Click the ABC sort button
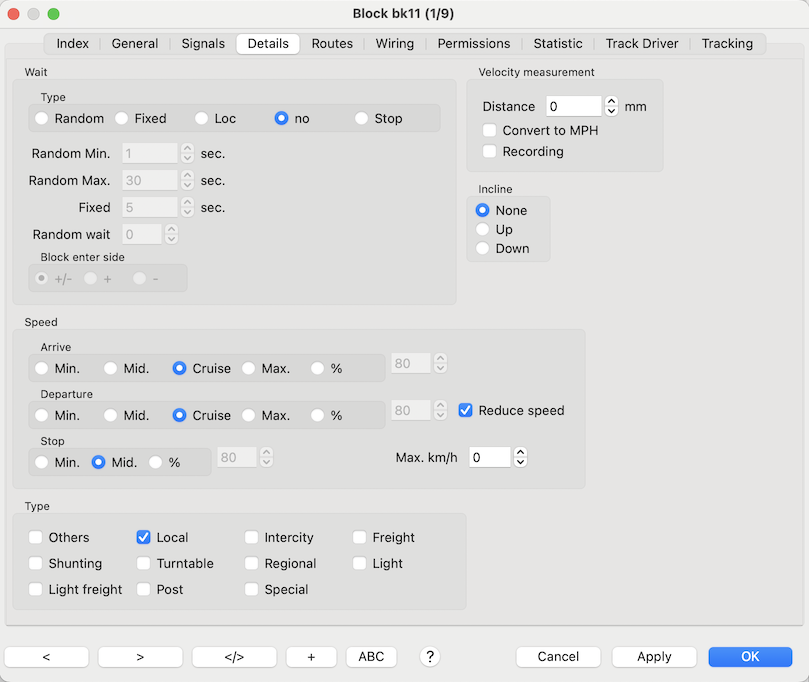Screen dimensions: 809x682 coord(371,657)
